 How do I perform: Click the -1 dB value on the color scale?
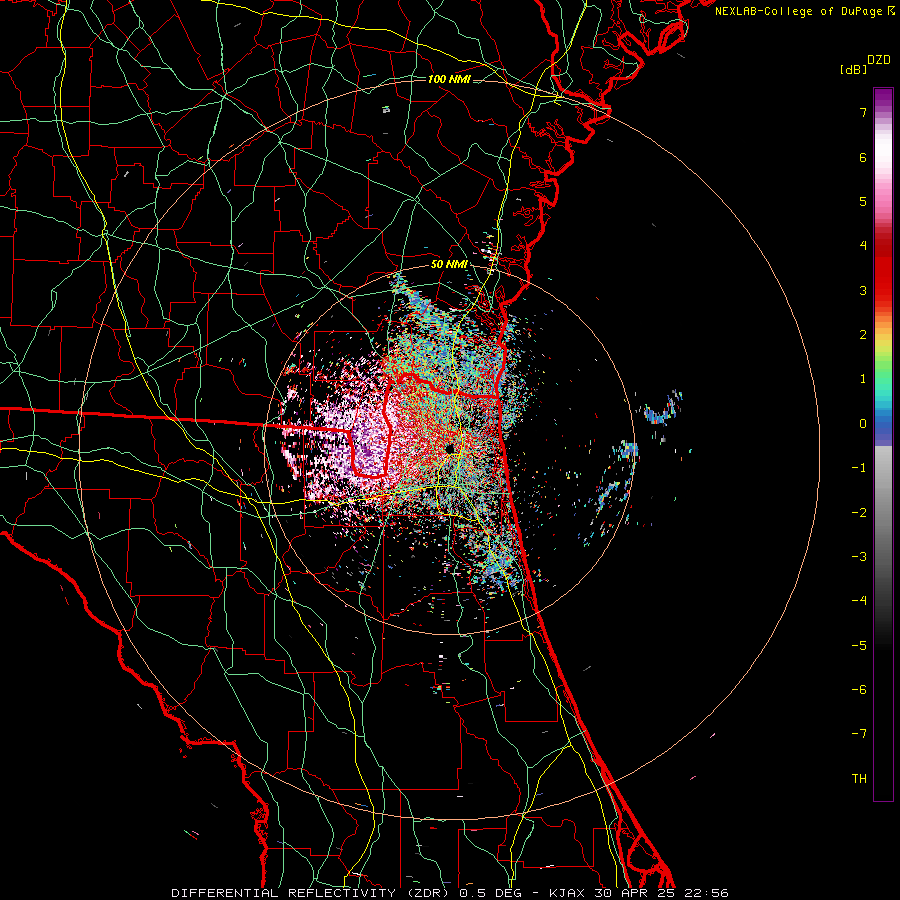(859, 468)
